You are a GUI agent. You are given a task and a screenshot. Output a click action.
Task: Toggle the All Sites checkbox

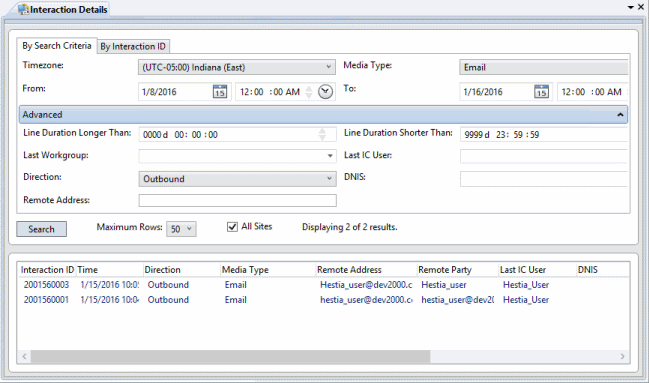click(232, 227)
